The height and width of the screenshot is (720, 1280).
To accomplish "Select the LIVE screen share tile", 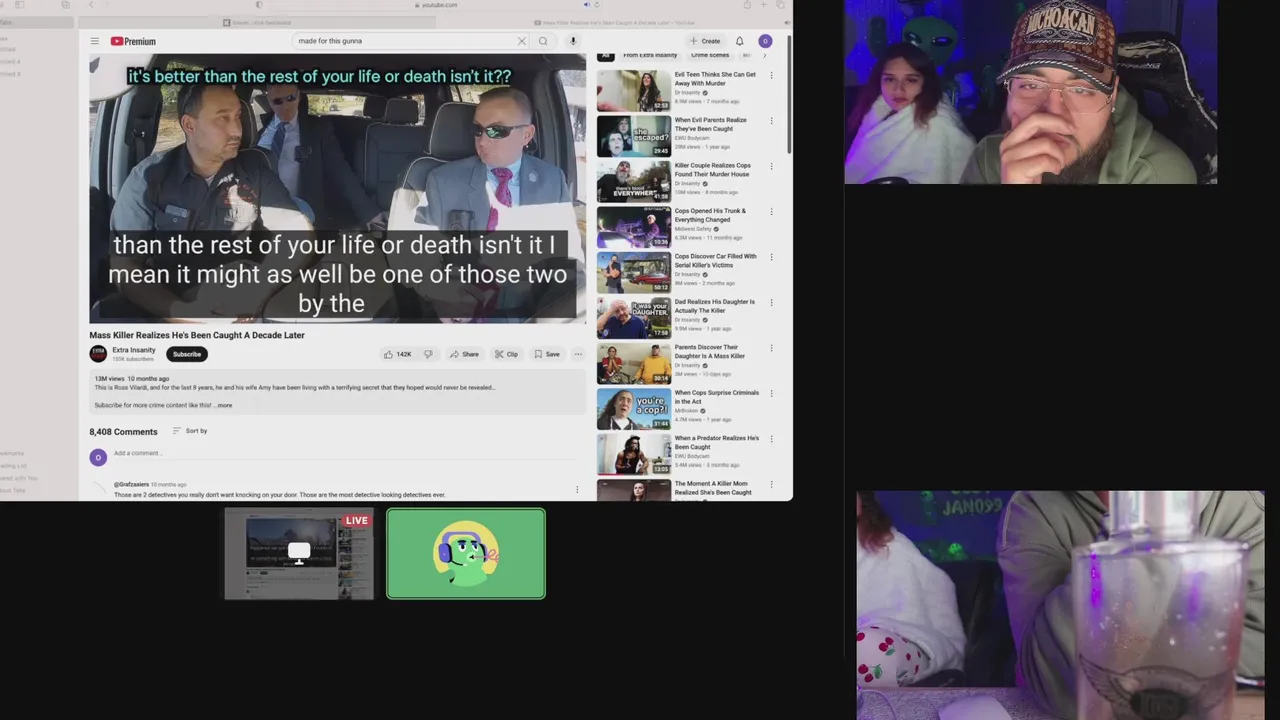I will click(x=299, y=554).
